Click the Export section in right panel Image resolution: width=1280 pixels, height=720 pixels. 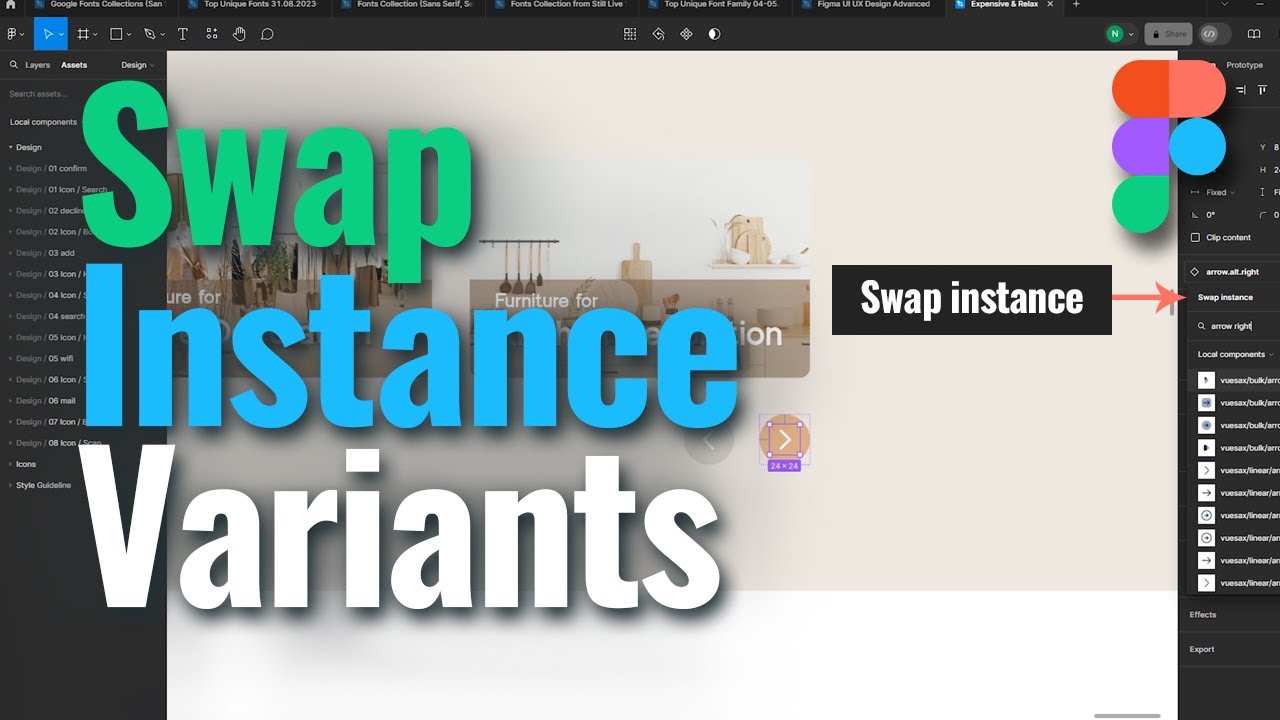tap(1201, 648)
